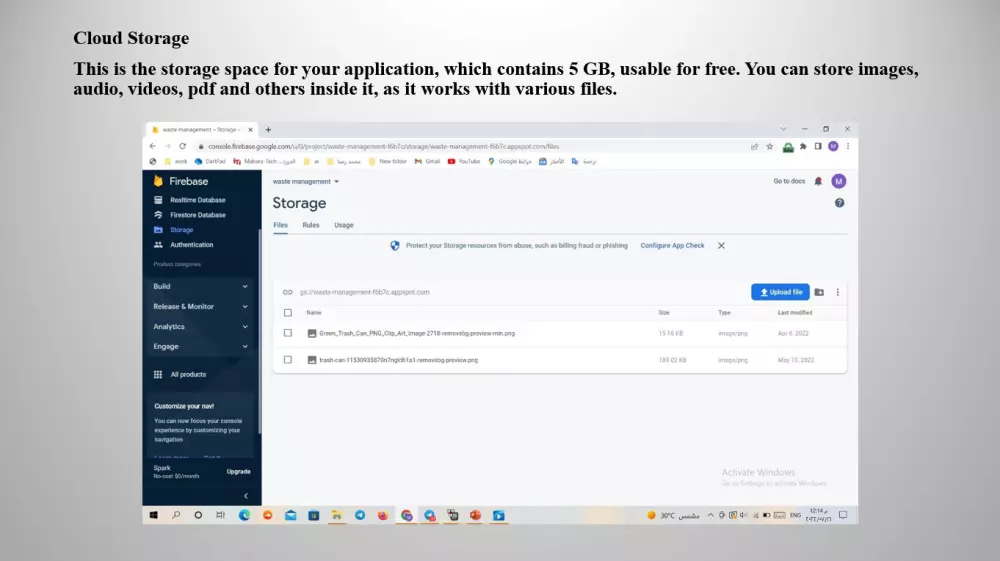Click the Windows Start button
This screenshot has height=561, width=1000.
(x=154, y=515)
